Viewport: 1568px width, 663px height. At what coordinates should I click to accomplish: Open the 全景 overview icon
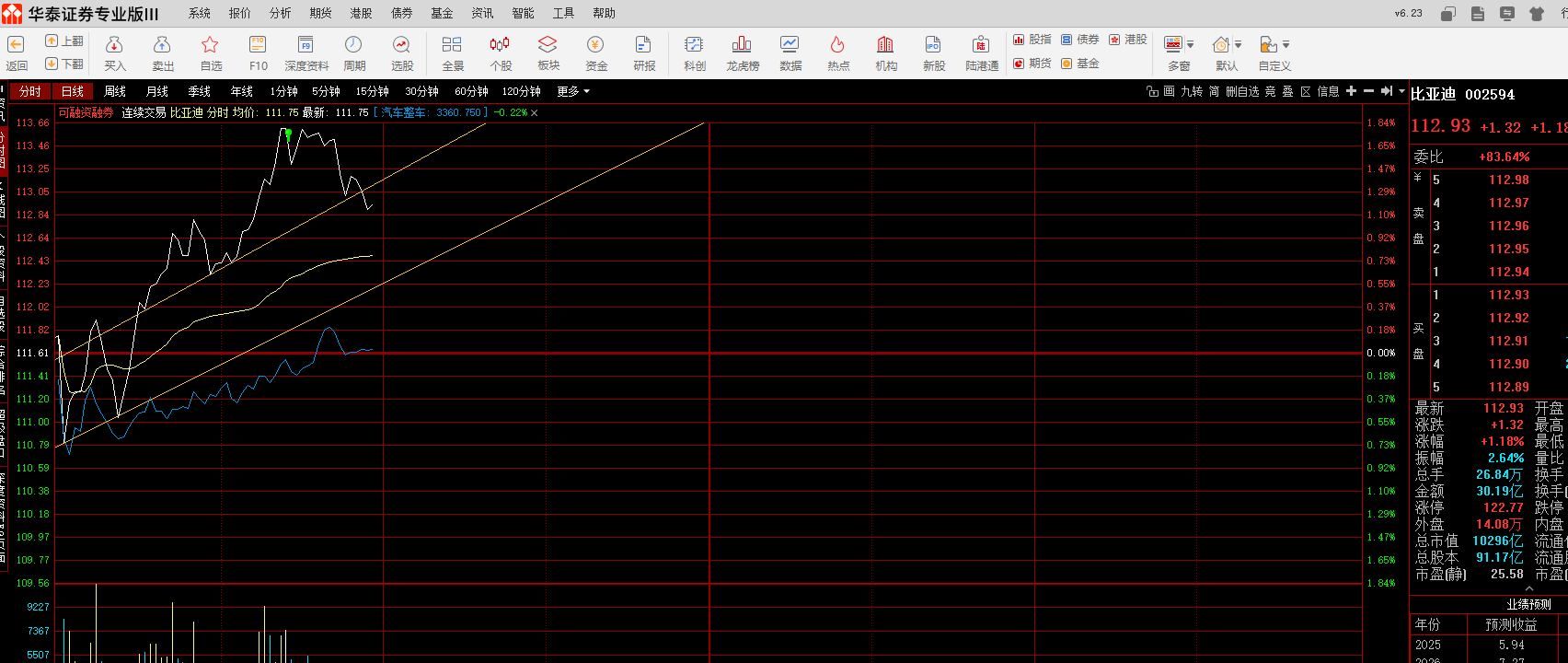452,44
